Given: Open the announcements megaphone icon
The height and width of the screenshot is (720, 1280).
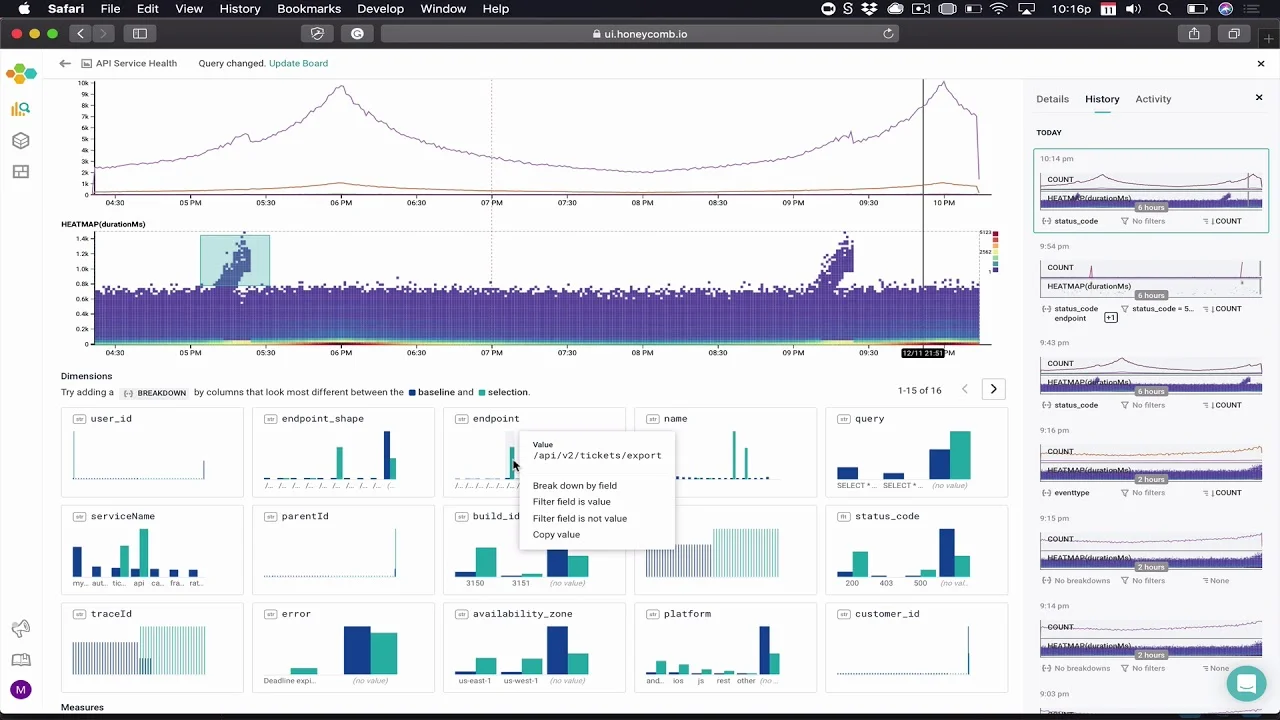Looking at the screenshot, I should 21,628.
